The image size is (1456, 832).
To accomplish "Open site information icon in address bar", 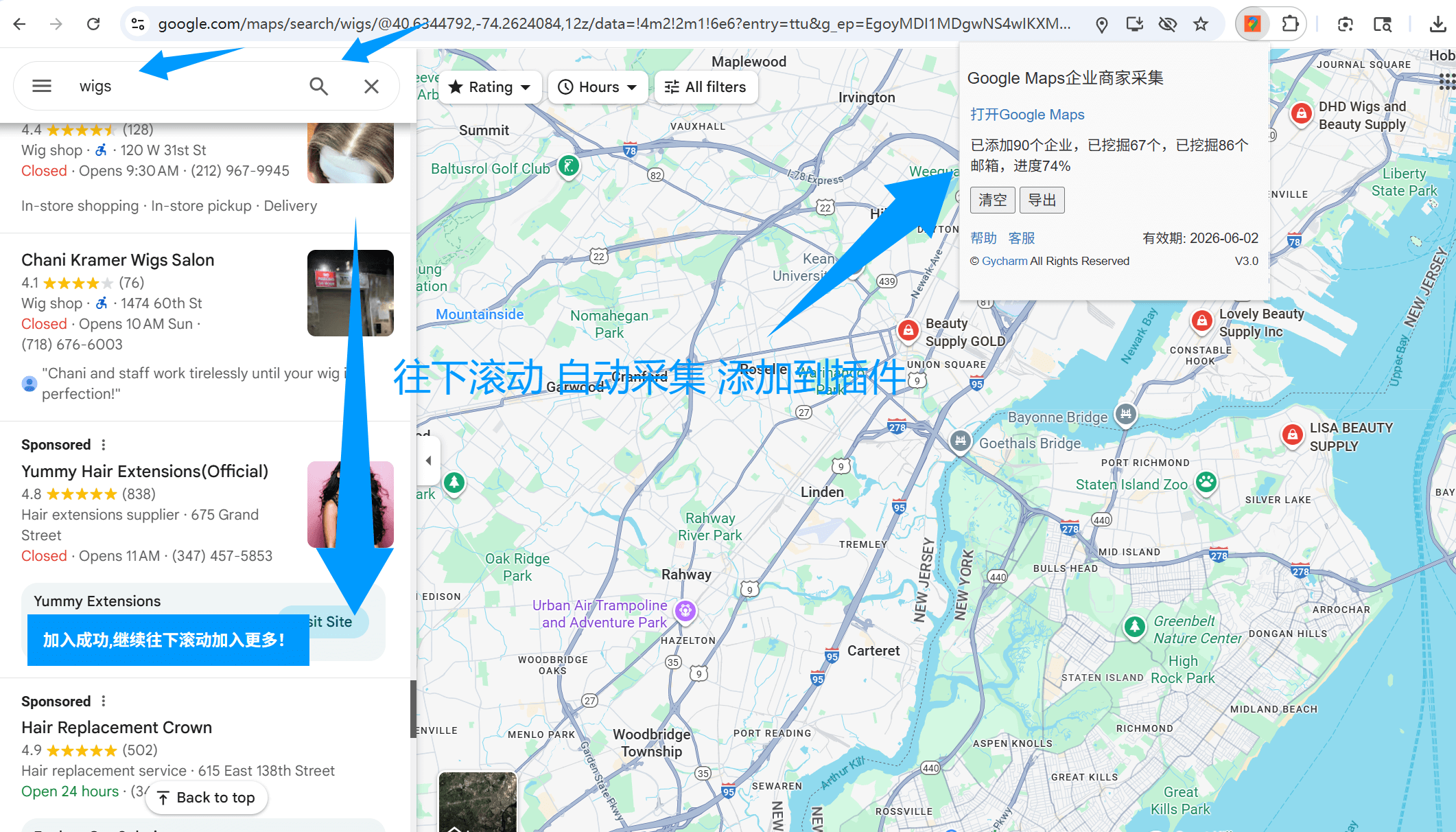I will (x=138, y=24).
